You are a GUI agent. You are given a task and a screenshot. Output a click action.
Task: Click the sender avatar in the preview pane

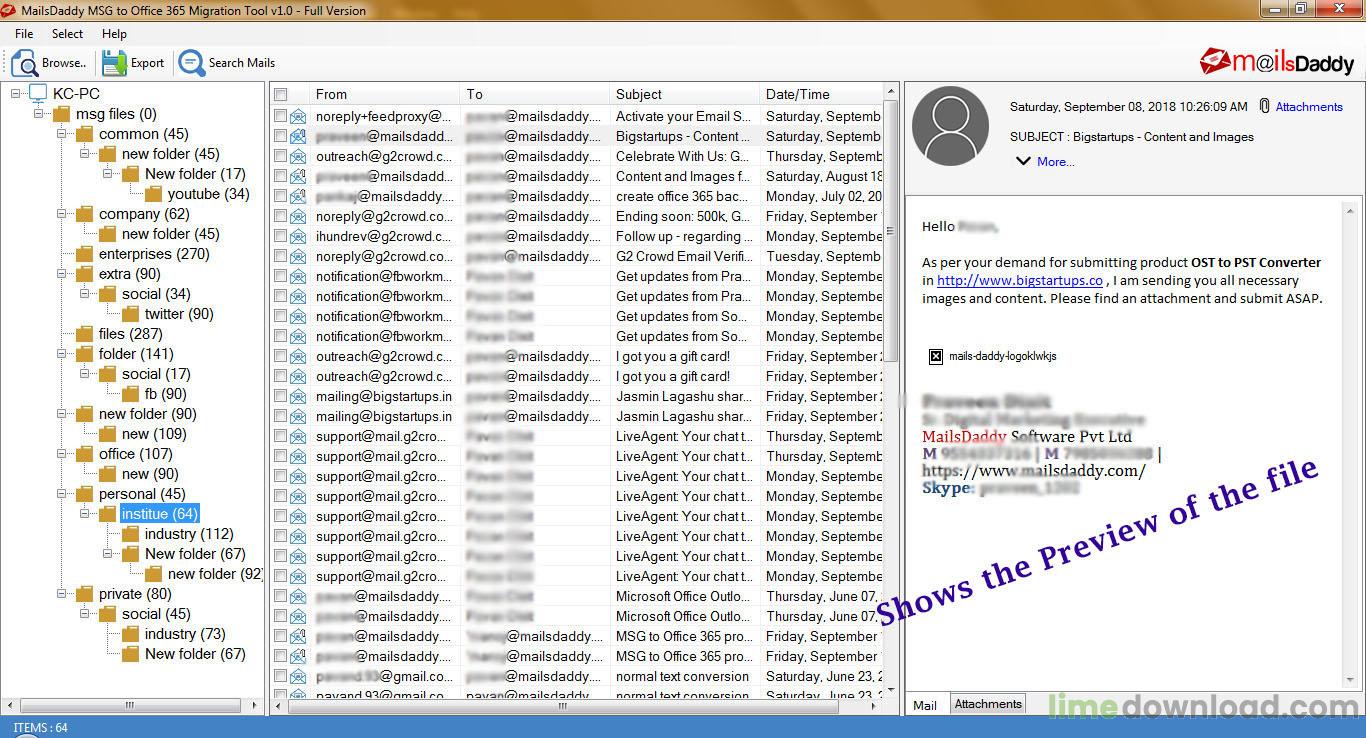pos(949,126)
